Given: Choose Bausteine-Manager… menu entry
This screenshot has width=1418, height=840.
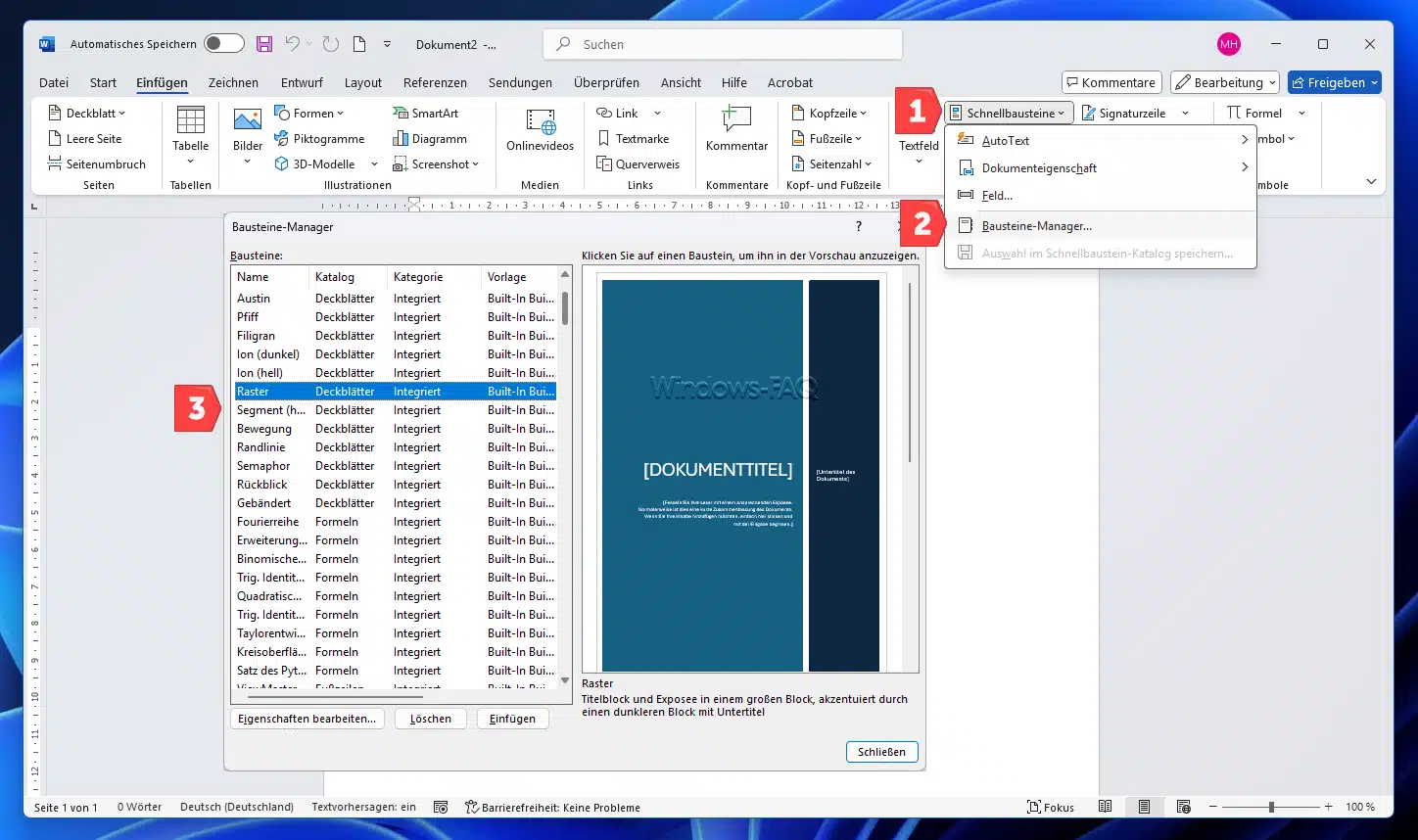Looking at the screenshot, I should coord(1036,226).
